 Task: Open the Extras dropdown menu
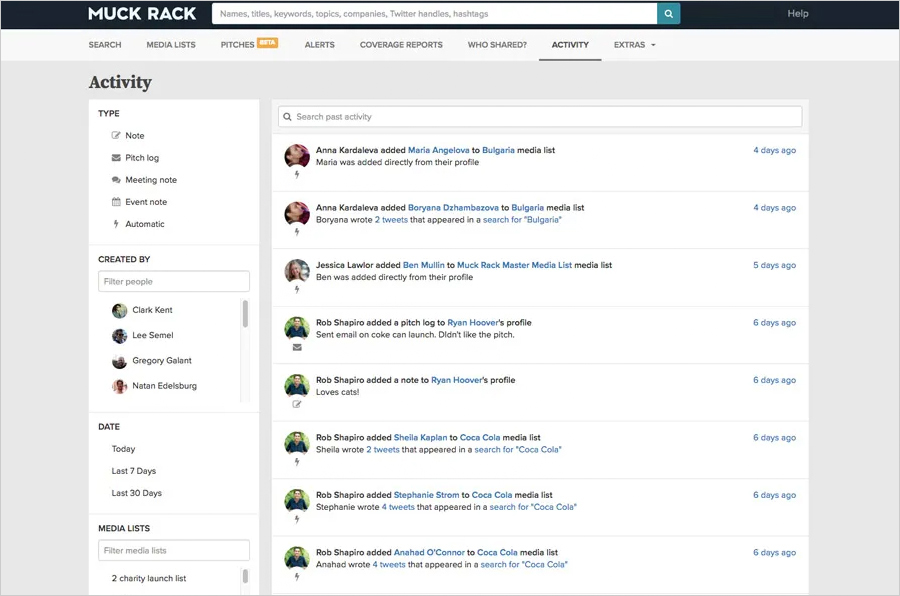click(x=634, y=45)
